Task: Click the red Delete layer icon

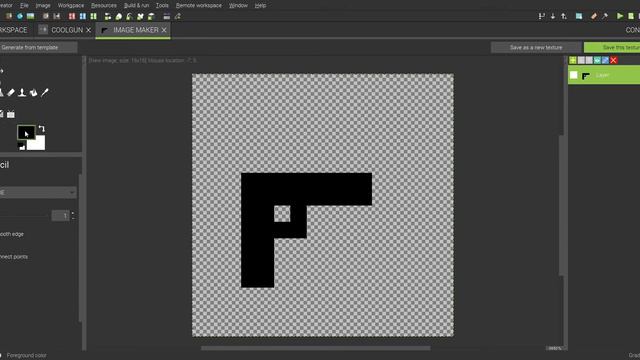Action: pos(613,60)
